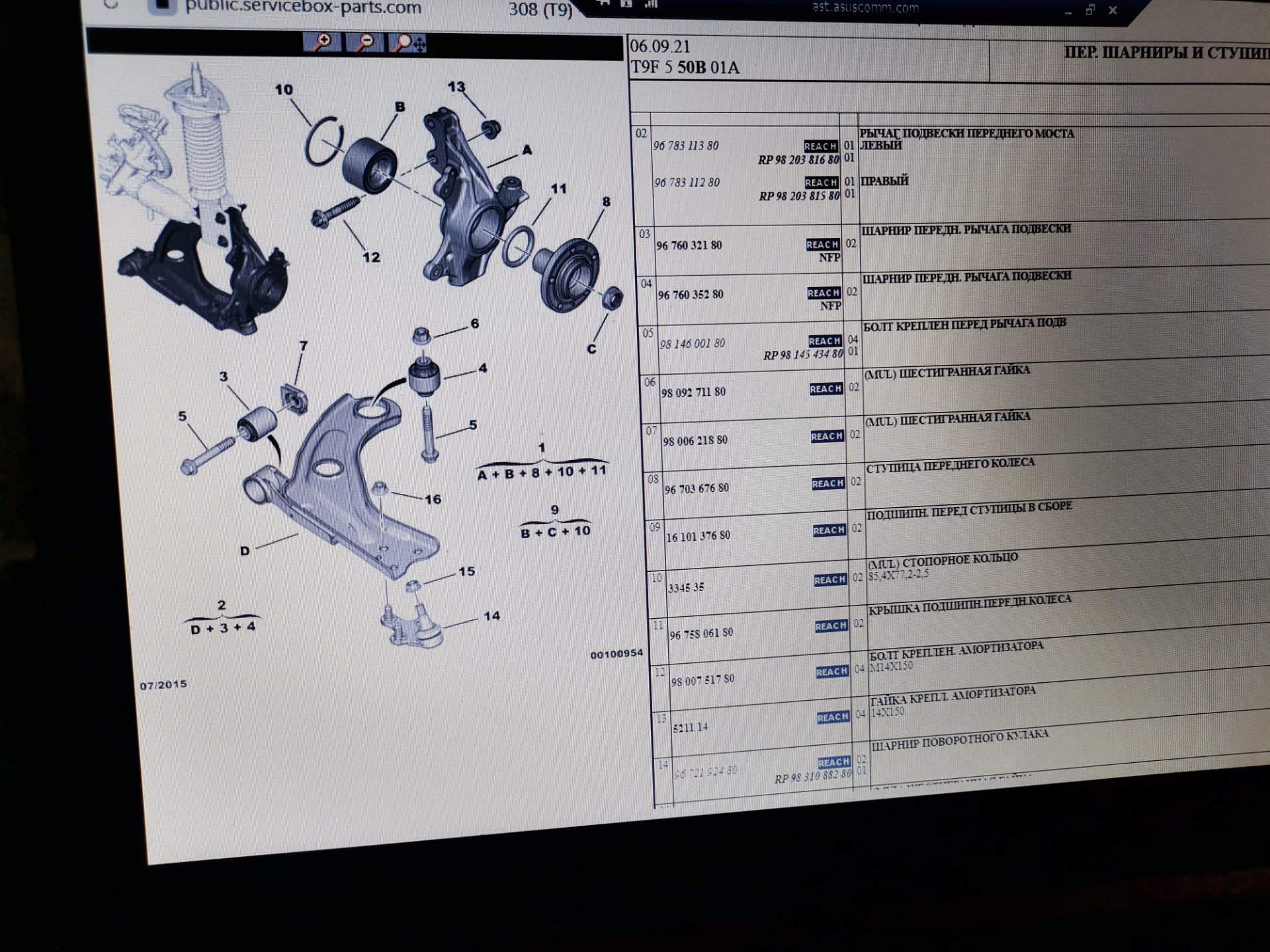Click the 308 (T9) vehicle title
Image resolution: width=1270 pixels, height=952 pixels.
click(540, 10)
